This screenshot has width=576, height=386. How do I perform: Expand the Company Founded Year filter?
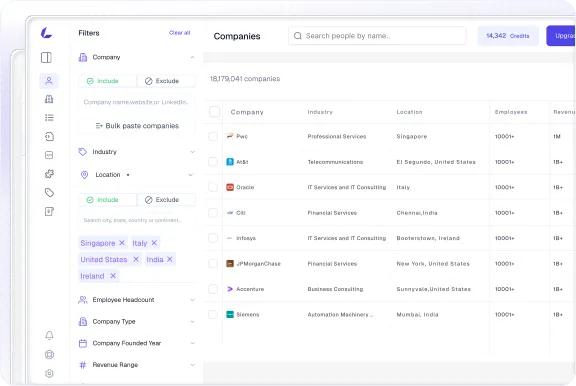pos(192,343)
